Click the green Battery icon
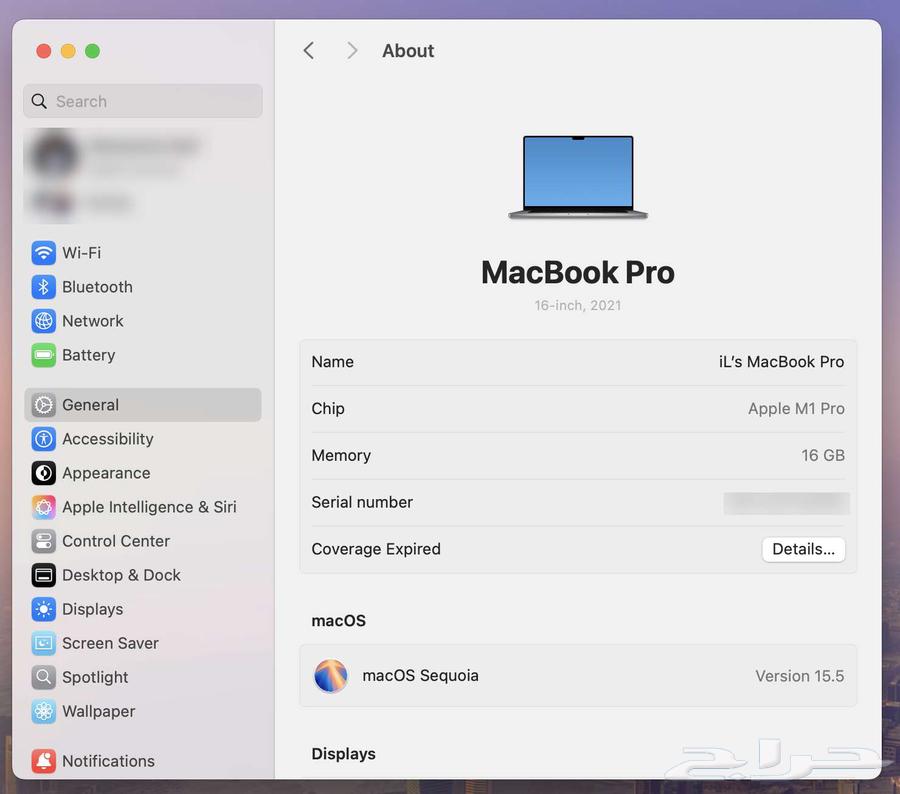 43,355
